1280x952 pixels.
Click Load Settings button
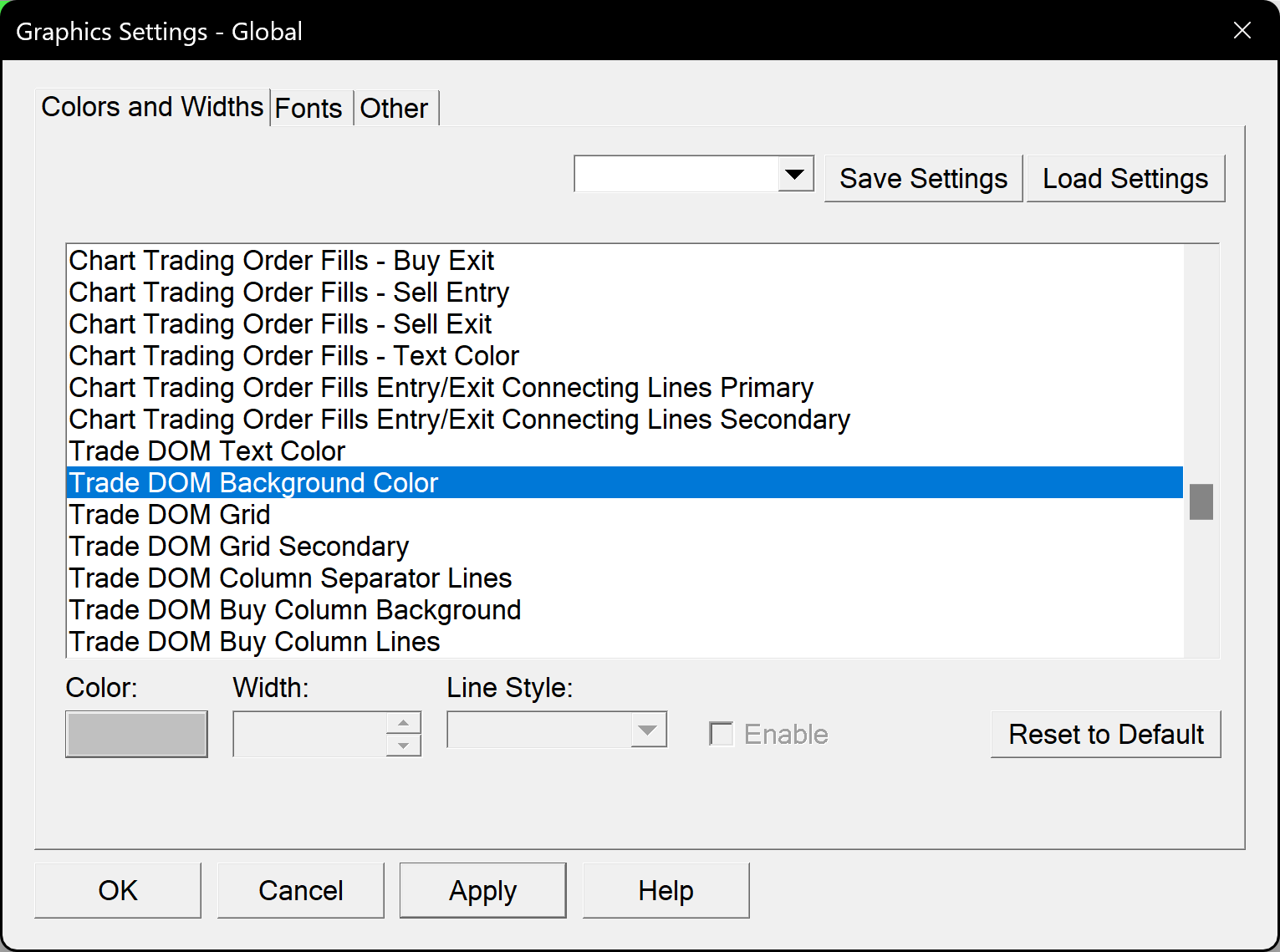pyautogui.click(x=1125, y=179)
